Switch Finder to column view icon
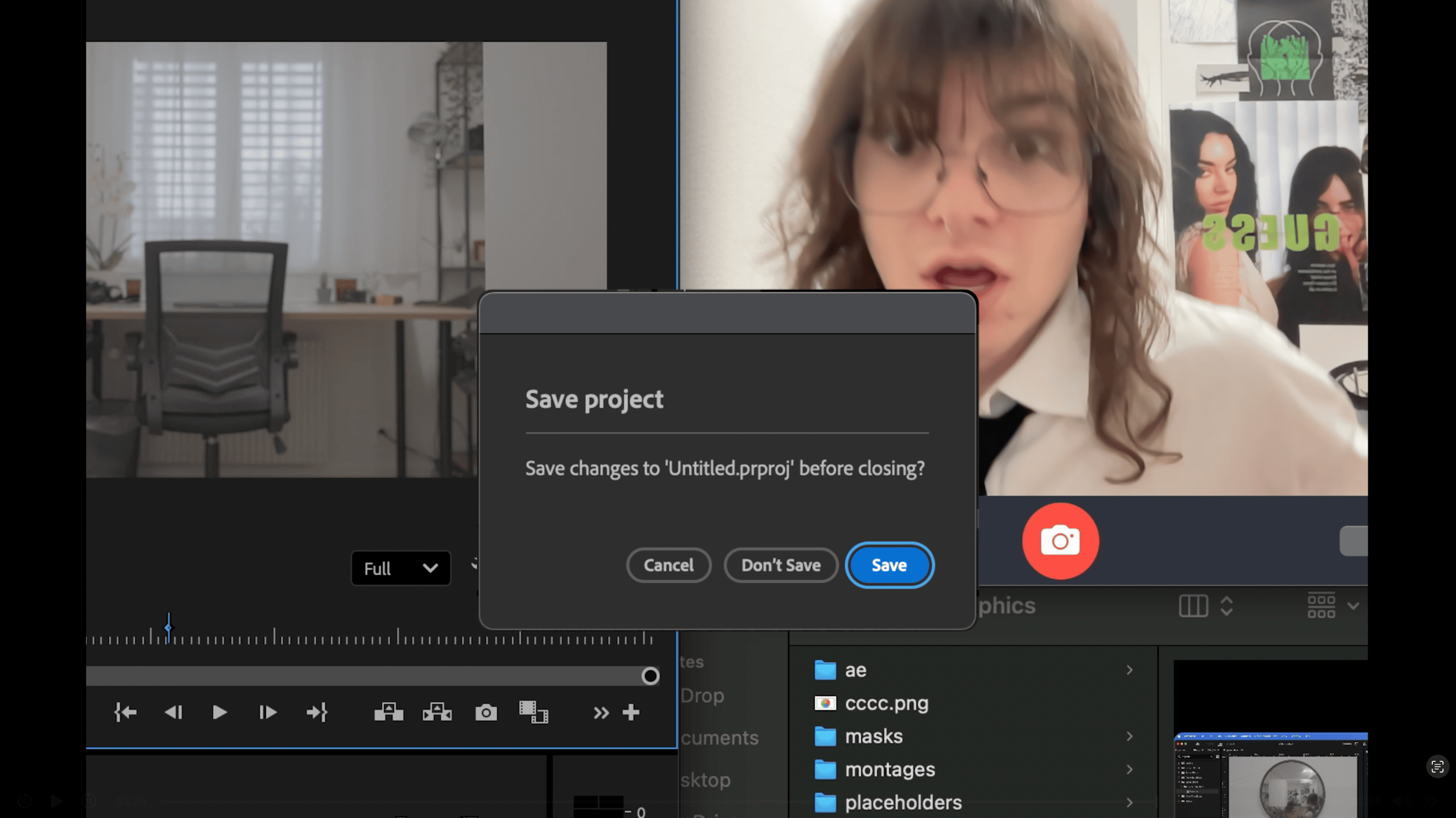Viewport: 1456px width, 818px height. pyautogui.click(x=1193, y=606)
